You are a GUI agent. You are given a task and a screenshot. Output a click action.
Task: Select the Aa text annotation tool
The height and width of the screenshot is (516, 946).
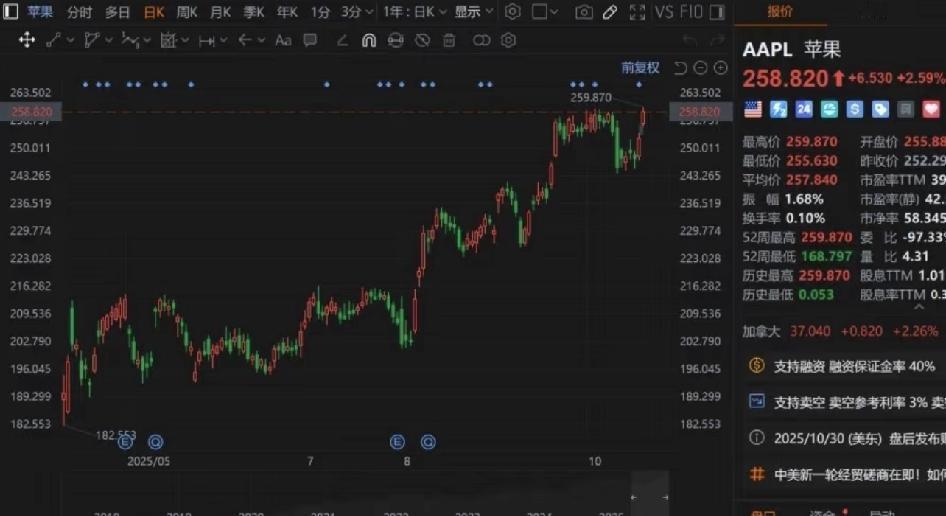[283, 40]
